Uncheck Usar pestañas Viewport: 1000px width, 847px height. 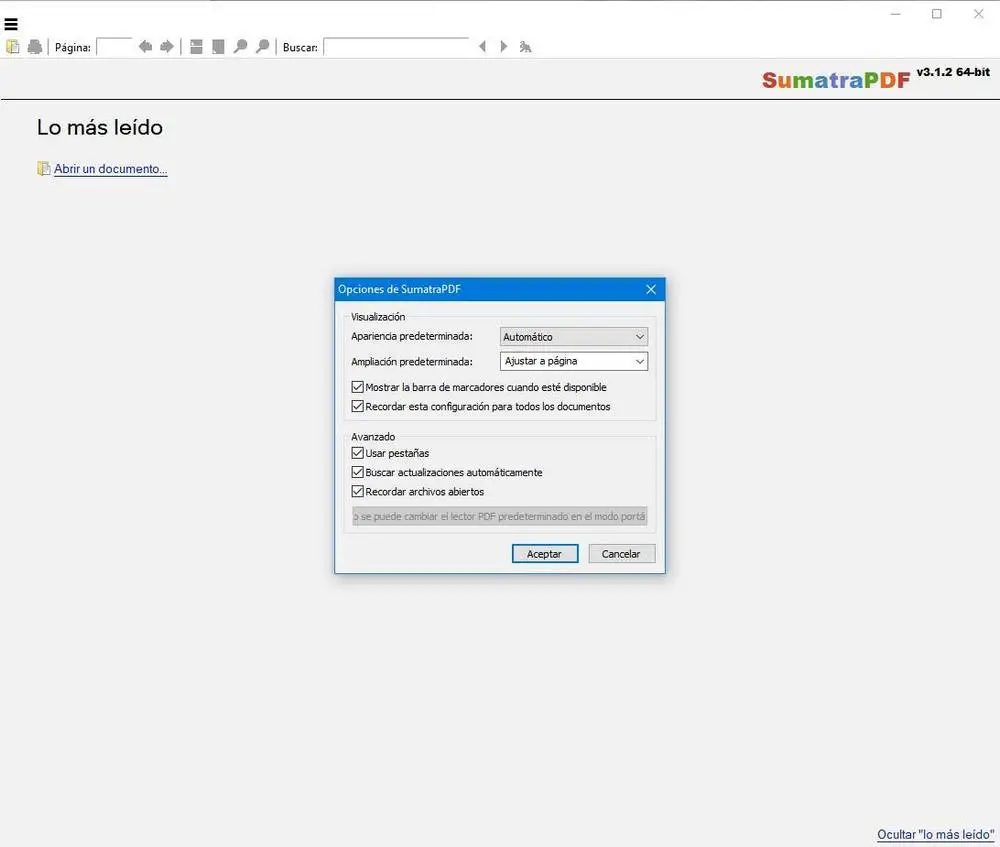(x=358, y=453)
